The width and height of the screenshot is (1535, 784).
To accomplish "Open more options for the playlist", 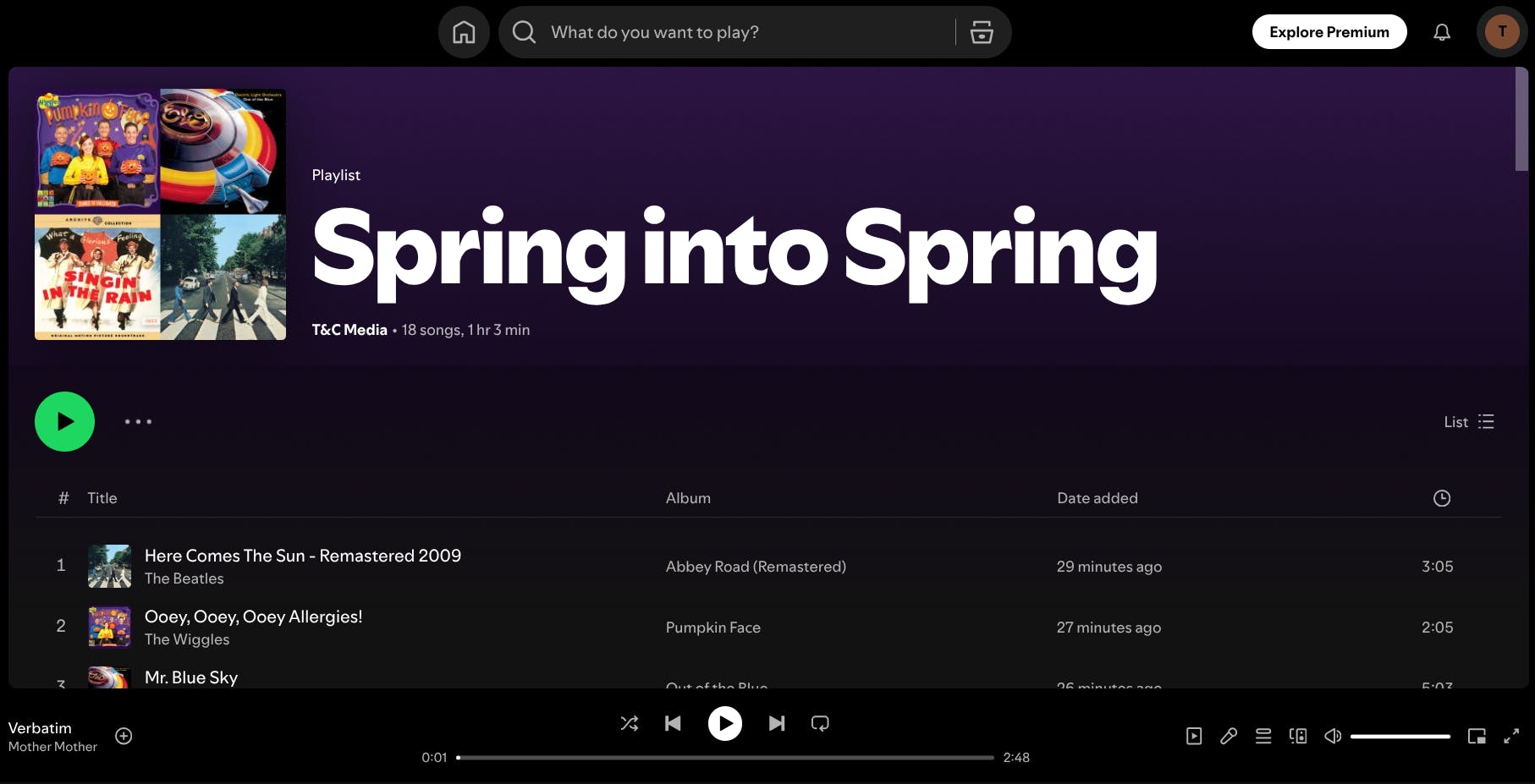I will (138, 421).
